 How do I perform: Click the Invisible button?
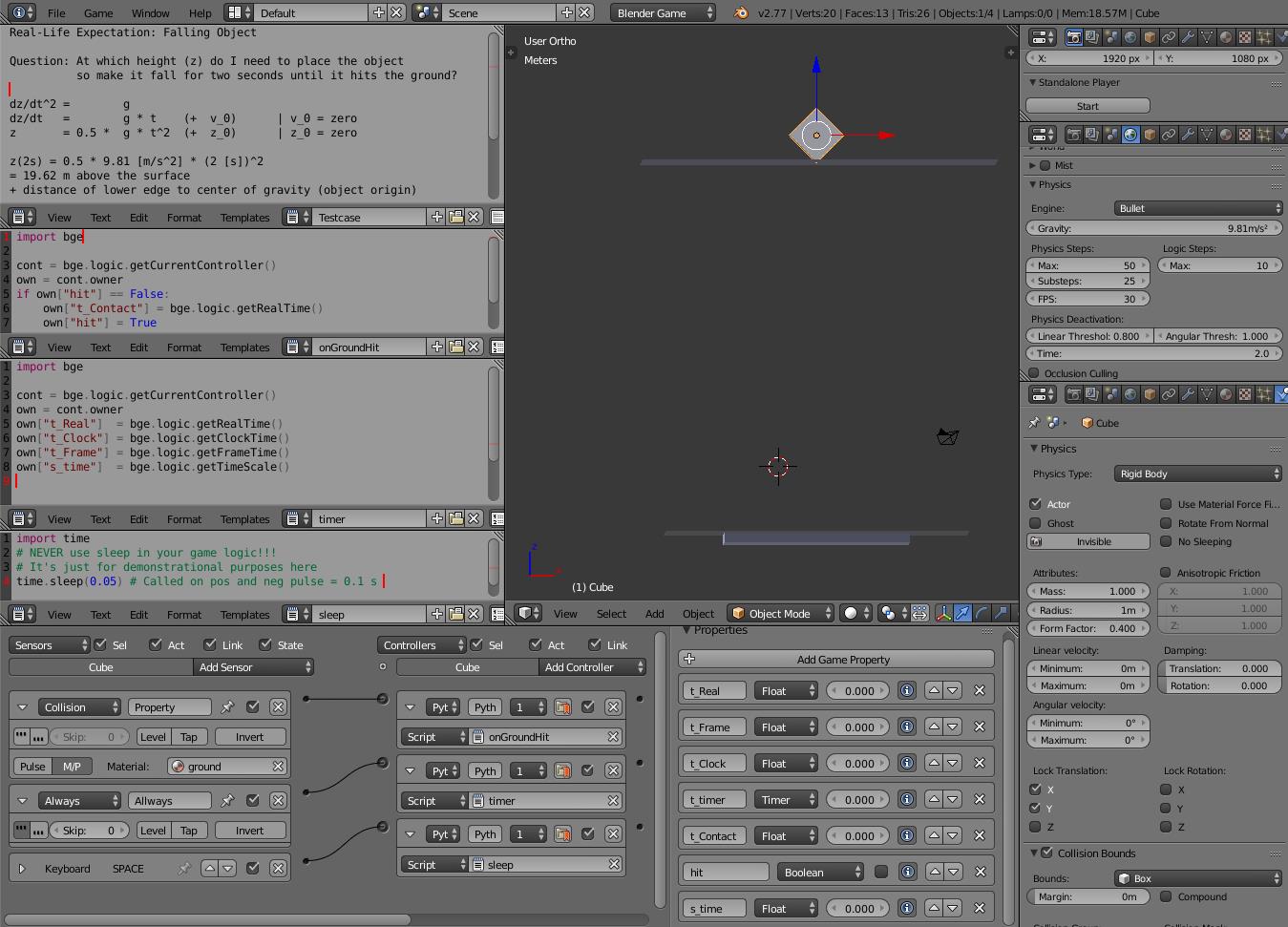point(1087,541)
